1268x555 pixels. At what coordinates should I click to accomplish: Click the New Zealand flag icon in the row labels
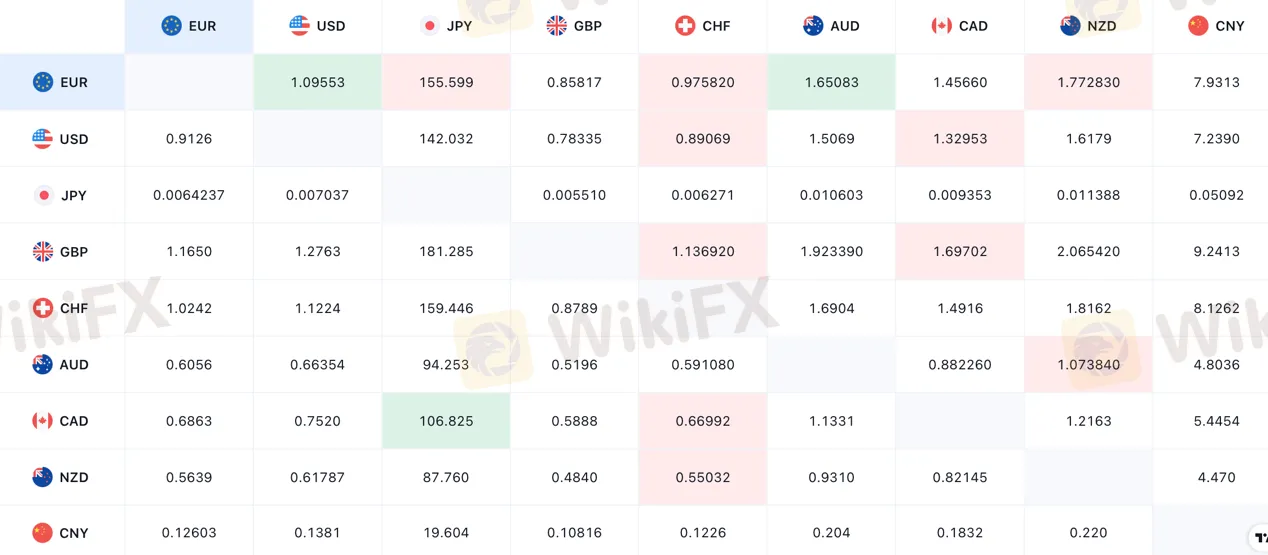pyautogui.click(x=42, y=477)
